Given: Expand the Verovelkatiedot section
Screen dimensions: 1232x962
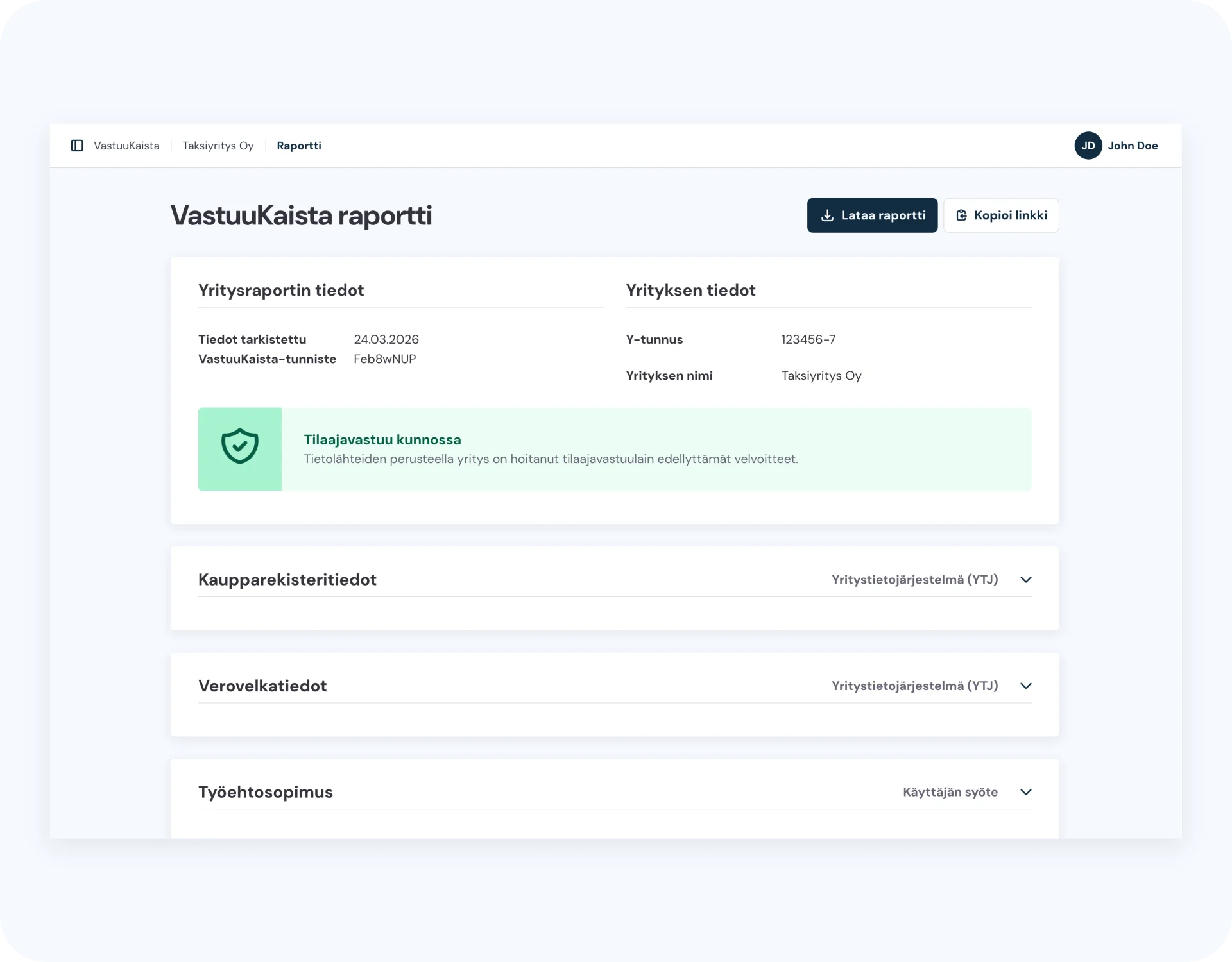Looking at the screenshot, I should coord(262,686).
